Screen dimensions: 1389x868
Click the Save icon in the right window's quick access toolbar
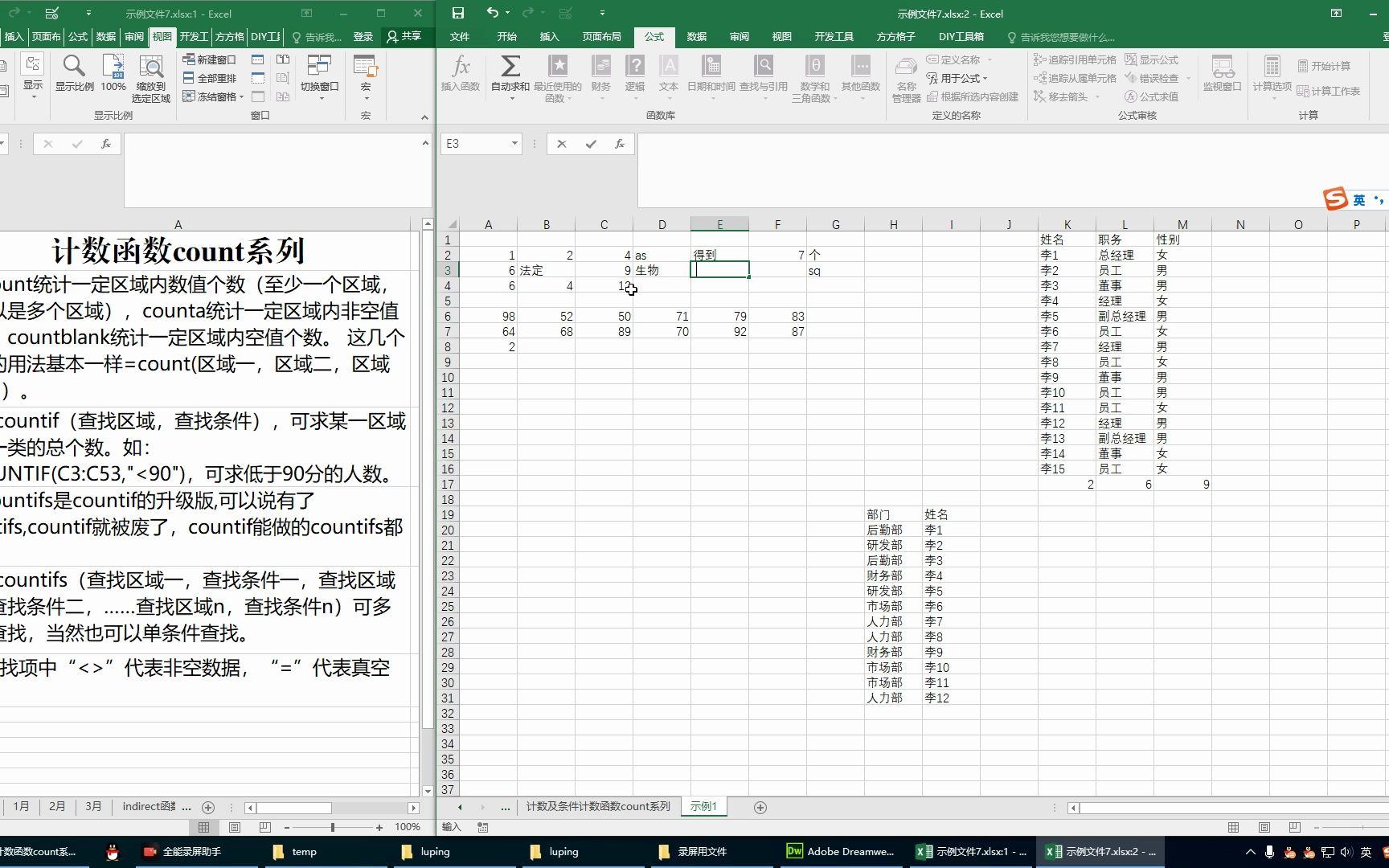pos(458,13)
